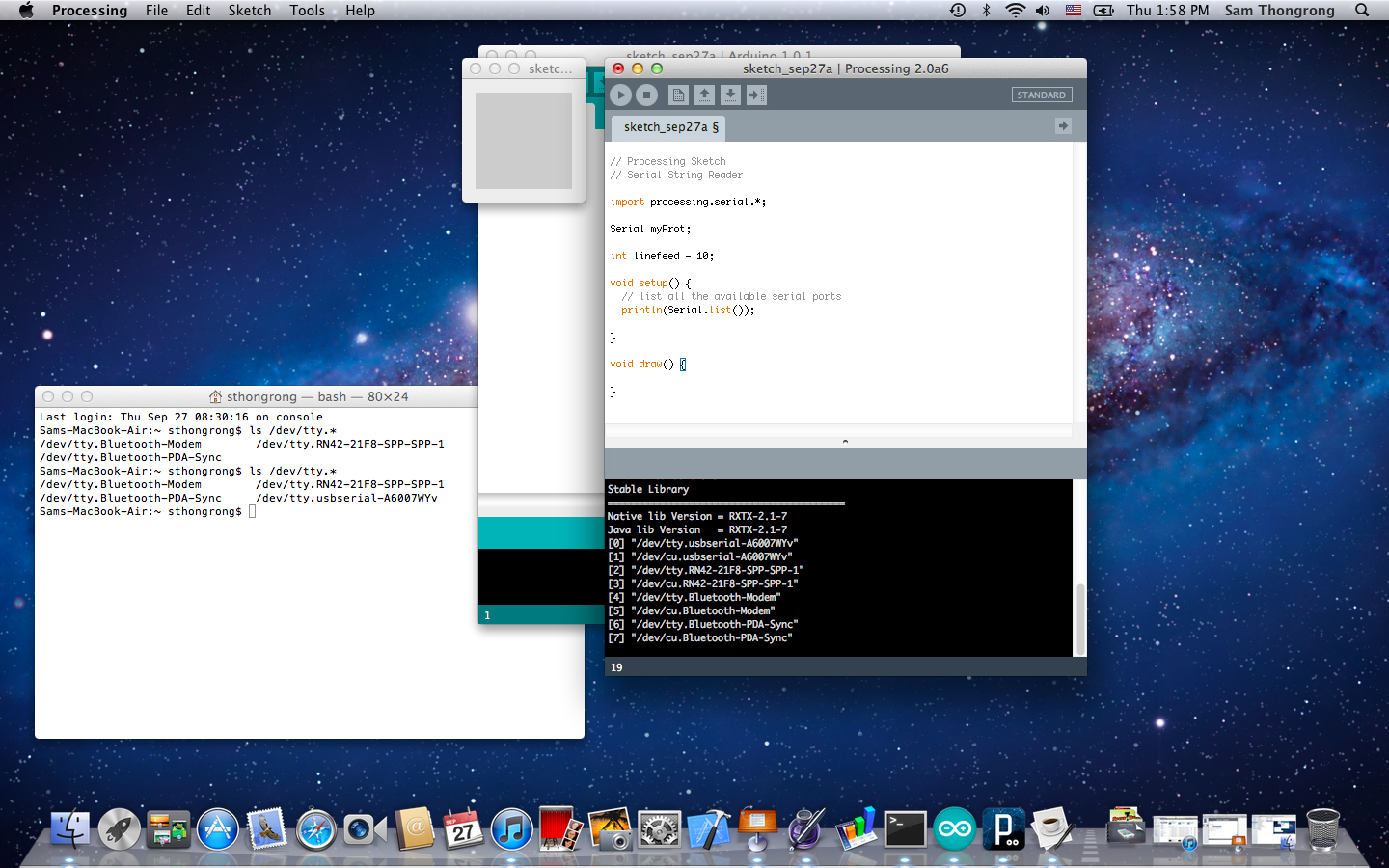The width and height of the screenshot is (1389, 868).
Task: Open System Preferences gear icon
Action: pyautogui.click(x=660, y=829)
